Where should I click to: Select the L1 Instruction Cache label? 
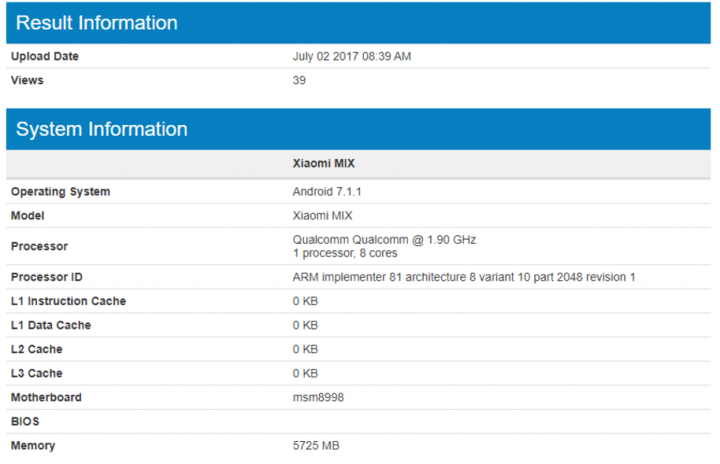tap(68, 301)
